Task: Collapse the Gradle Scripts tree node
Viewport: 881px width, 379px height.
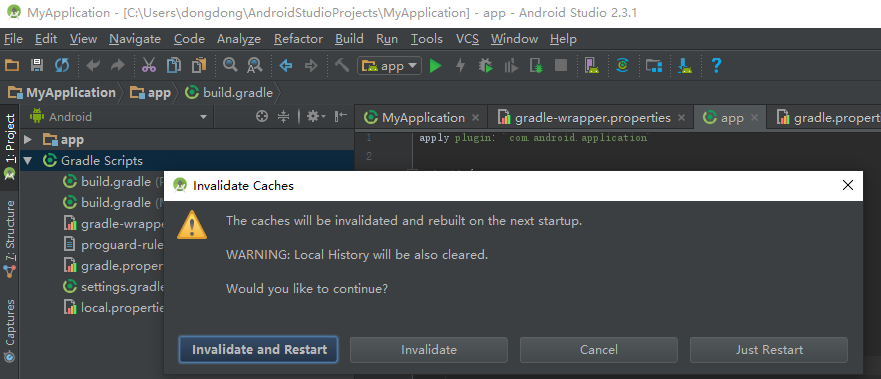Action: click(28, 161)
